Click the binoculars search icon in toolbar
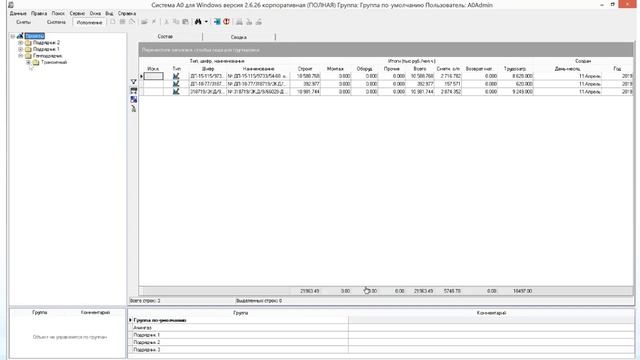640x360 pixels. [198, 22]
